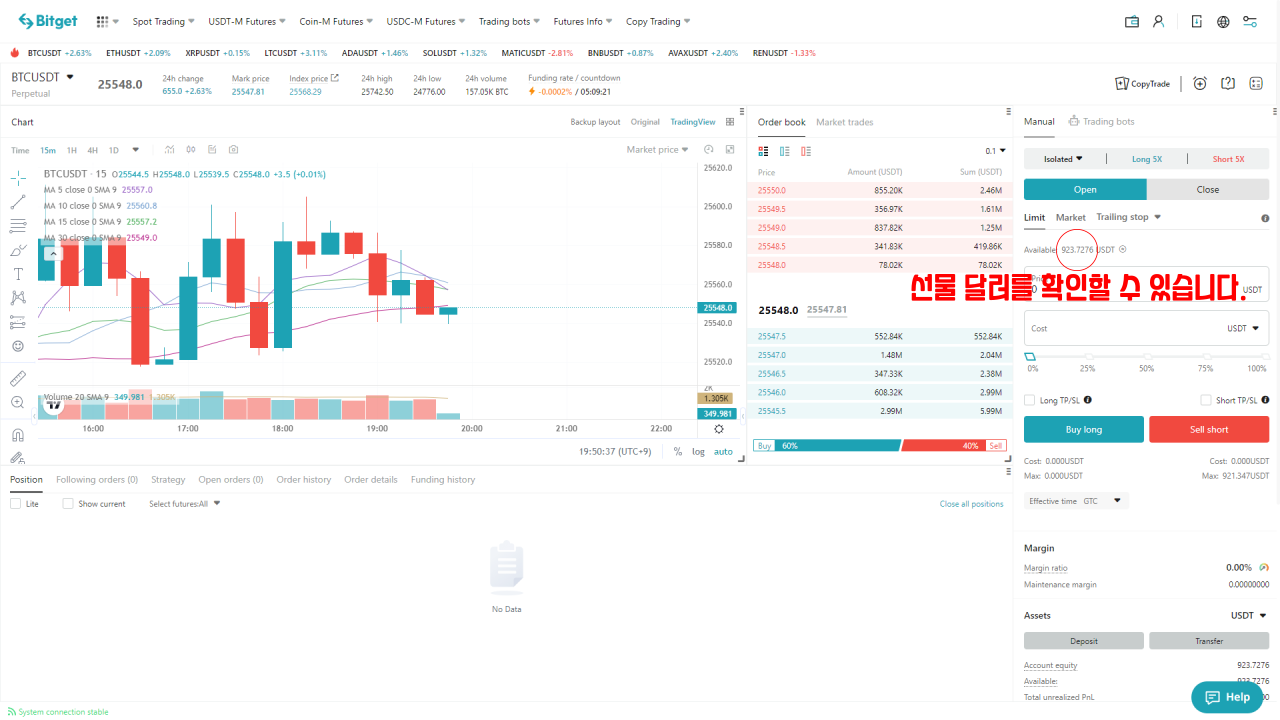Open the price alert bell icon
This screenshot has width=1280, height=720.
1200,83
